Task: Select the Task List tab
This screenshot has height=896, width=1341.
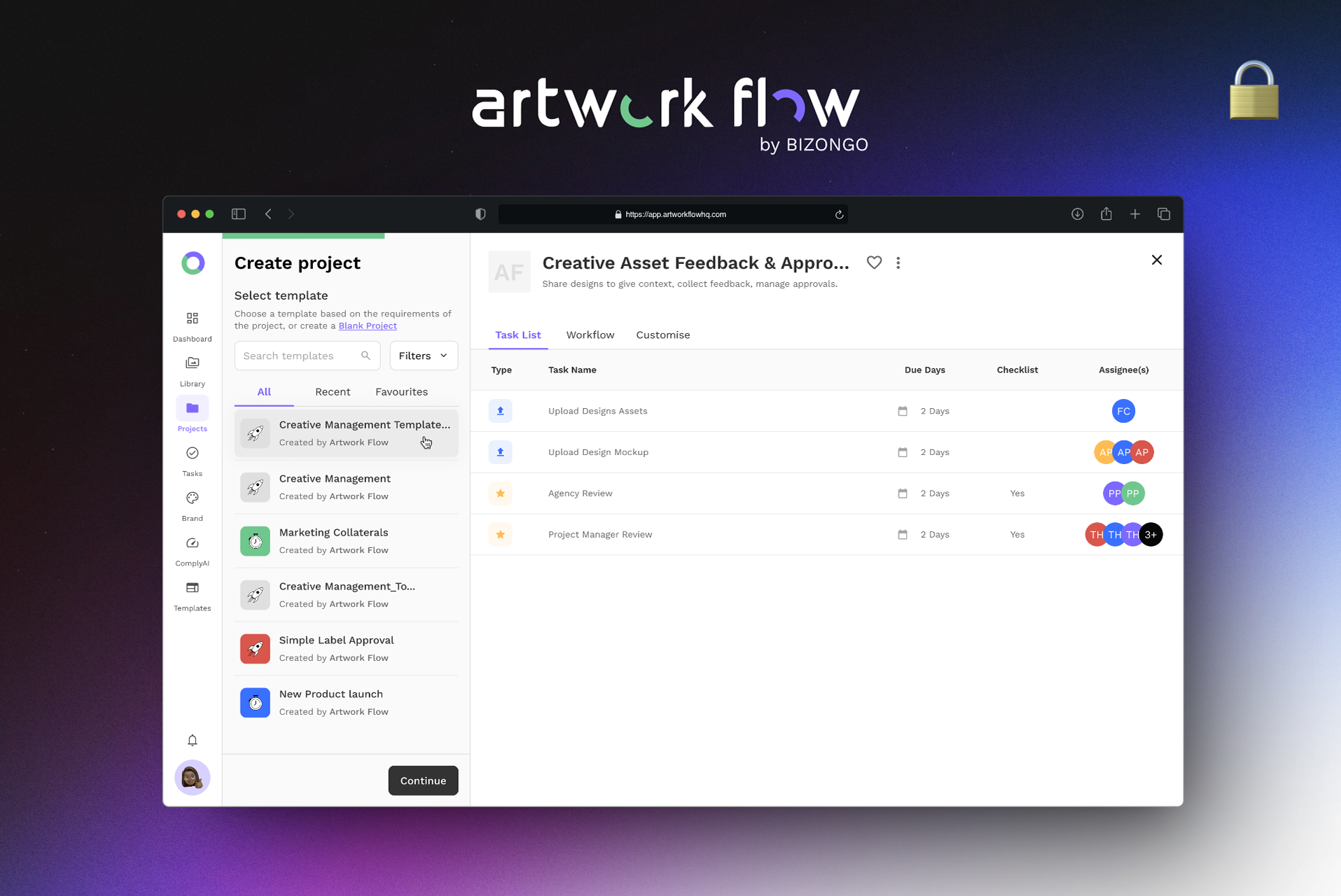Action: [x=518, y=335]
